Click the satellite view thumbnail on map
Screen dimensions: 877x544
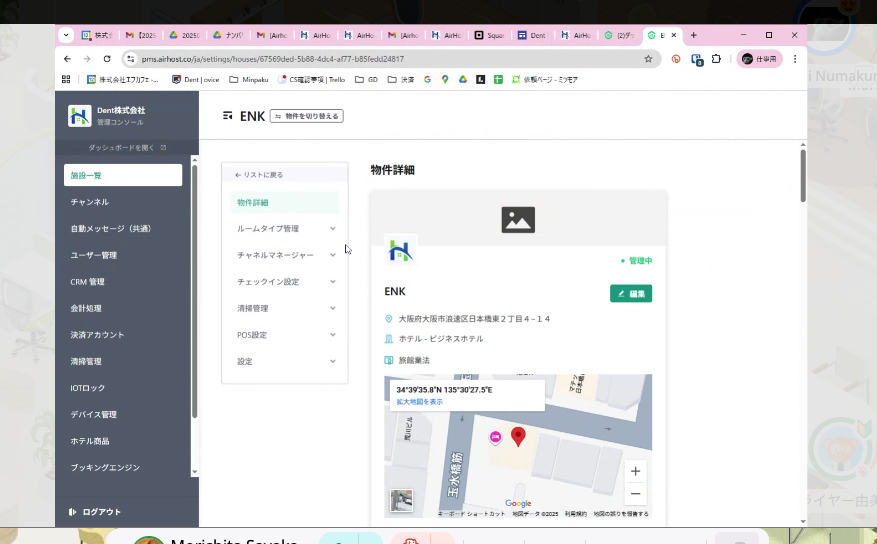pyautogui.click(x=401, y=500)
